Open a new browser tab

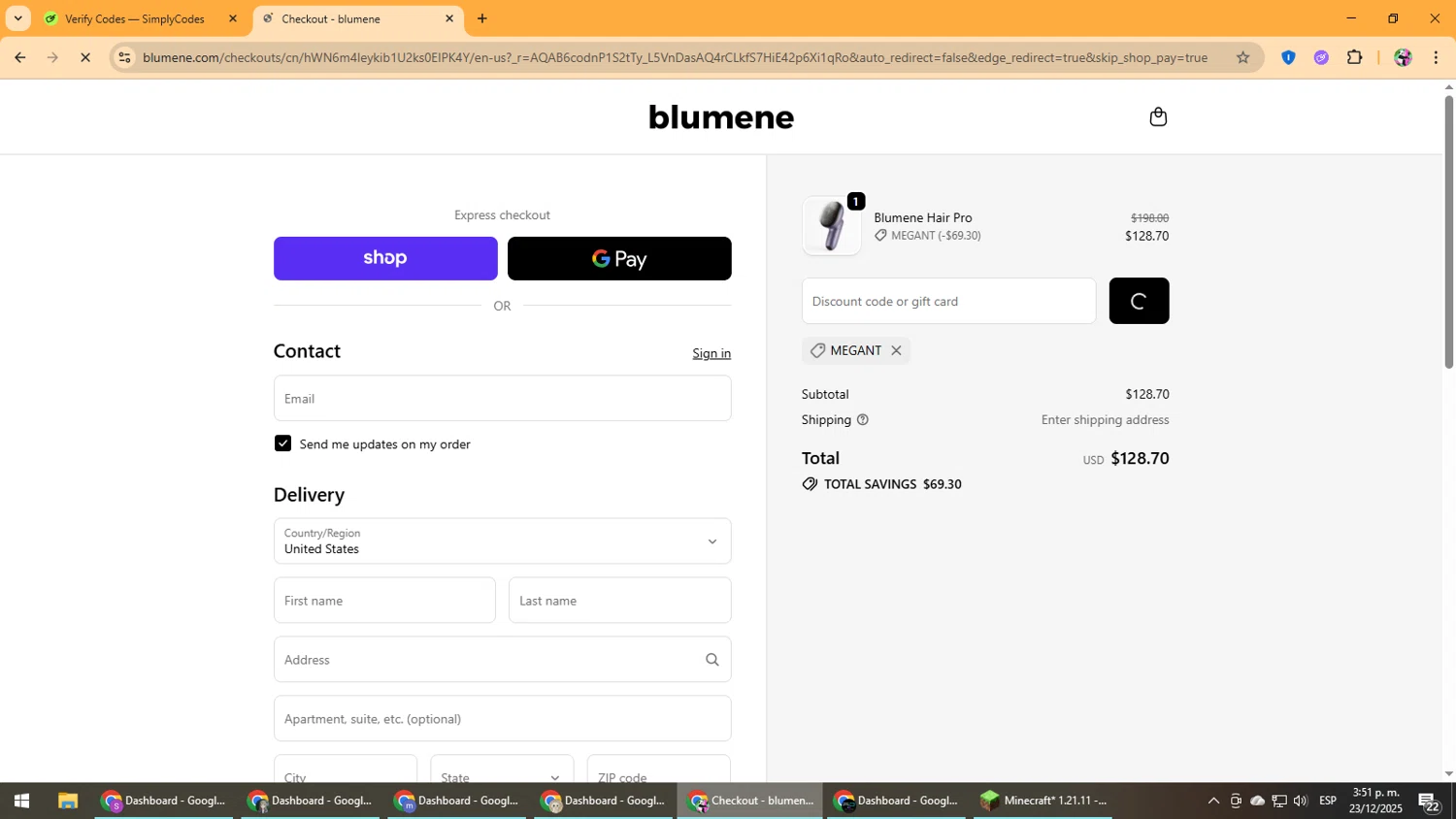pyautogui.click(x=482, y=18)
